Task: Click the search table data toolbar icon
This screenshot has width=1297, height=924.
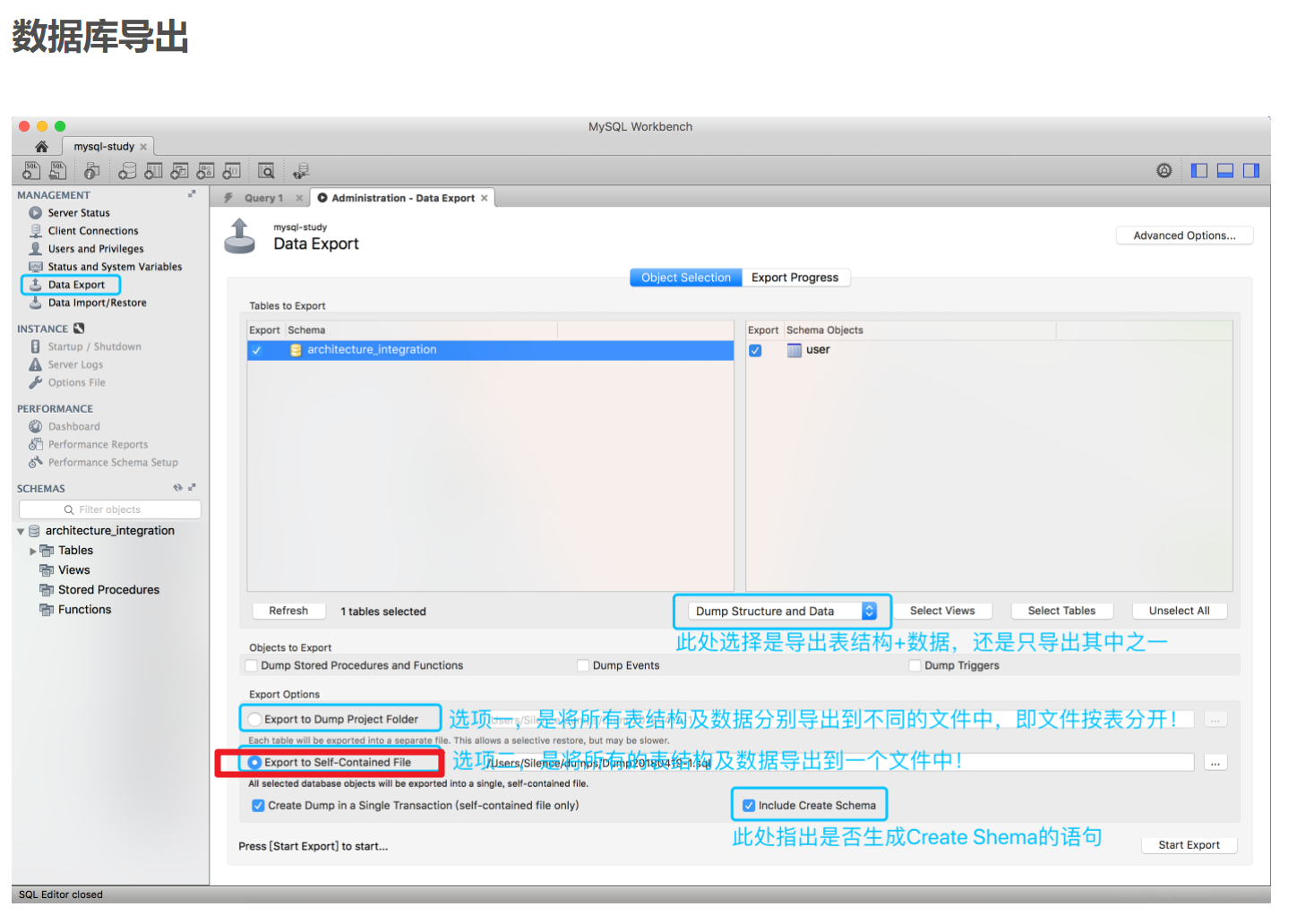Action: 266,170
